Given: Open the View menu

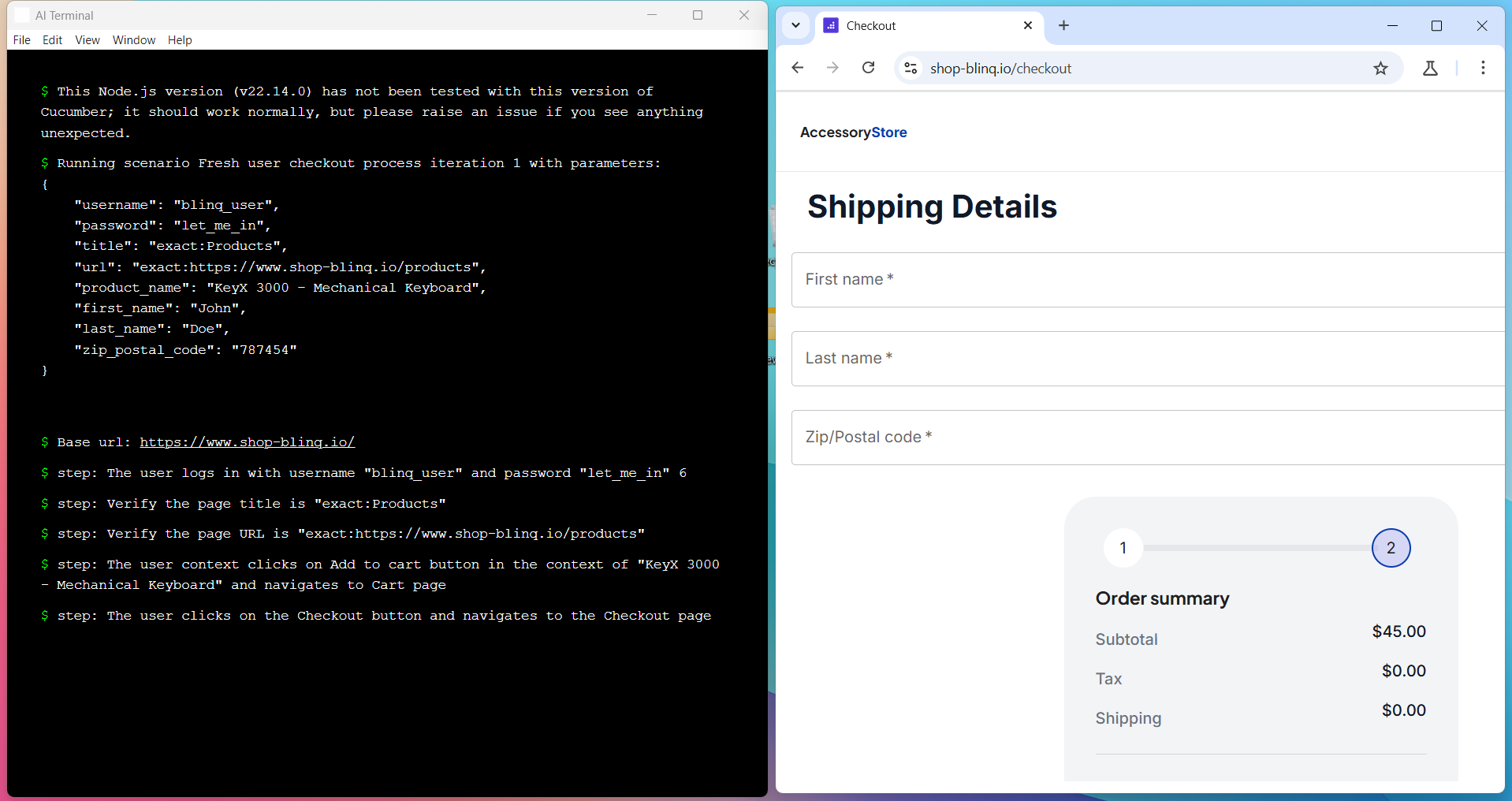Looking at the screenshot, I should (88, 40).
